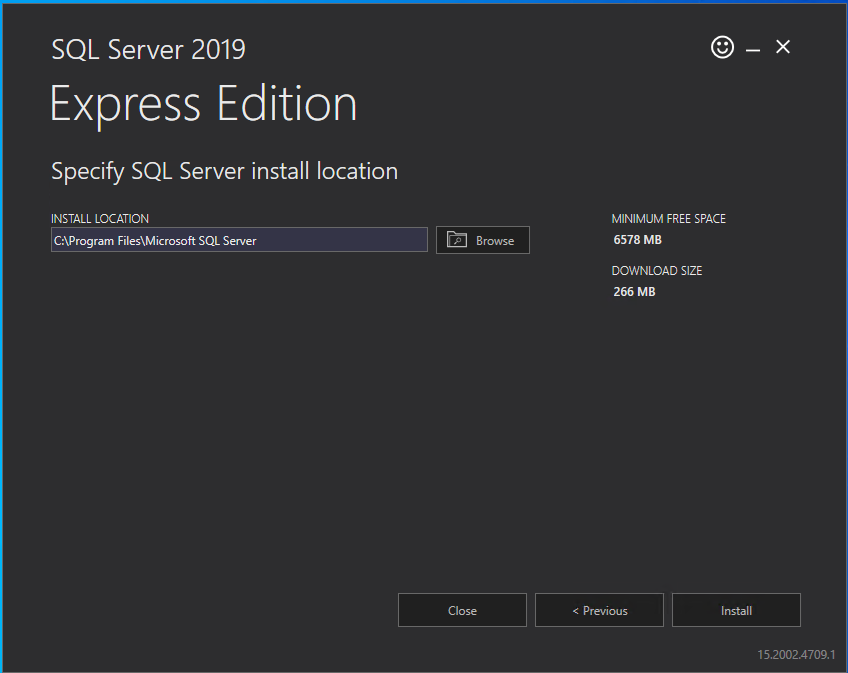Click the 266 MB download size value
848x673 pixels.
coord(634,292)
